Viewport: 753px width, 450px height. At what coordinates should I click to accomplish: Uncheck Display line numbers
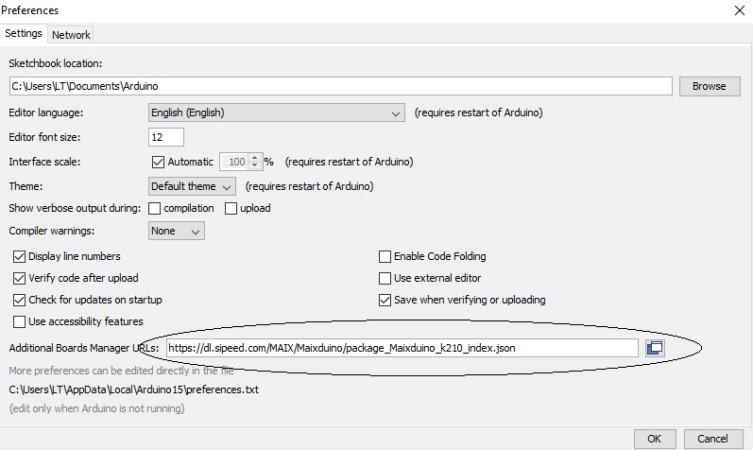19,256
